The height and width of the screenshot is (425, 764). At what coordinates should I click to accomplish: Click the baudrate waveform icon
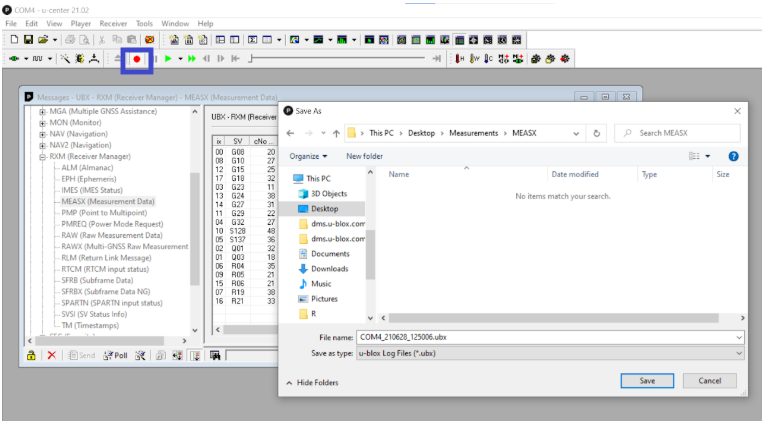click(x=38, y=58)
